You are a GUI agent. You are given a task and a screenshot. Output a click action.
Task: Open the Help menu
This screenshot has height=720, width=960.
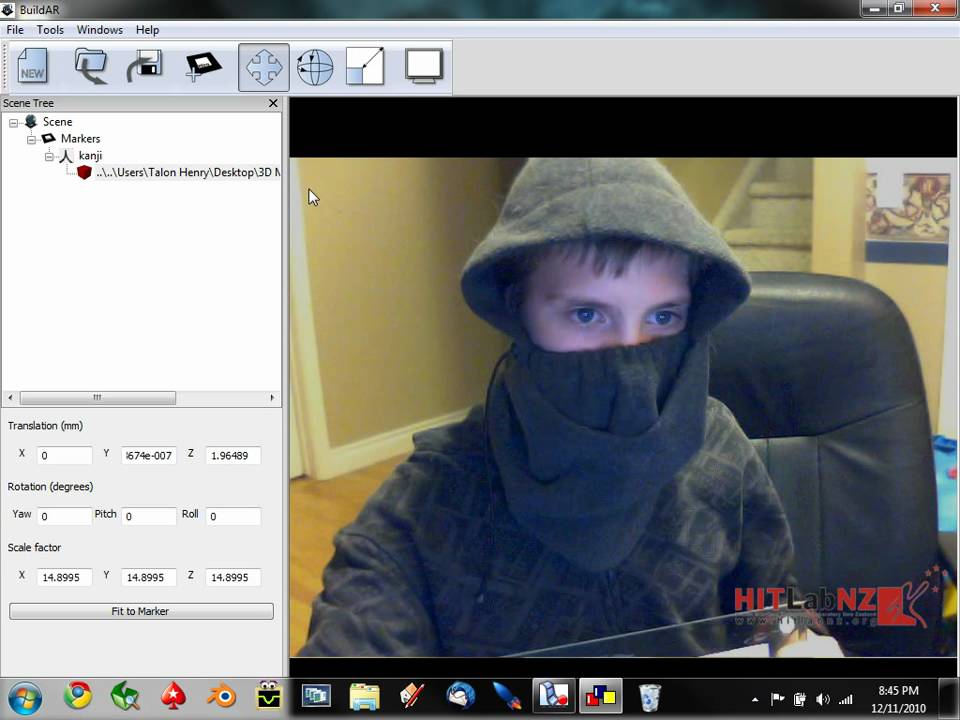148,29
